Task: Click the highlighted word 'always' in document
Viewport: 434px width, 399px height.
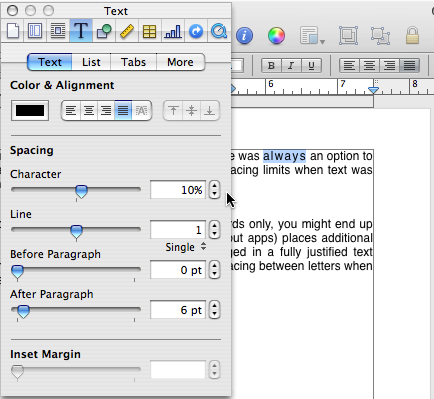Action: pos(284,156)
